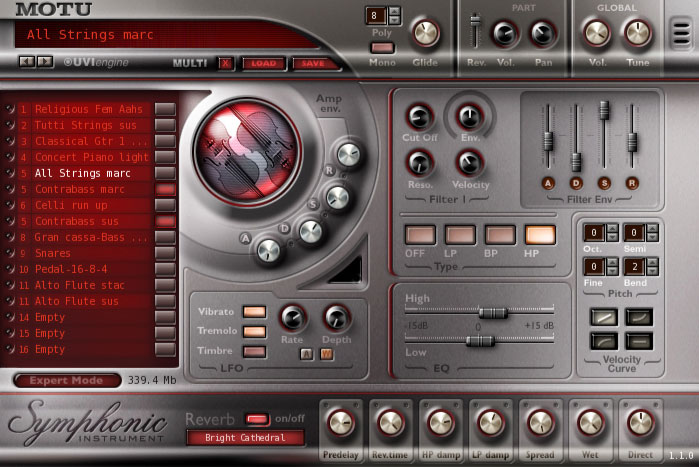Click the Glide knob
Image resolution: width=699 pixels, height=467 pixels.
(426, 33)
